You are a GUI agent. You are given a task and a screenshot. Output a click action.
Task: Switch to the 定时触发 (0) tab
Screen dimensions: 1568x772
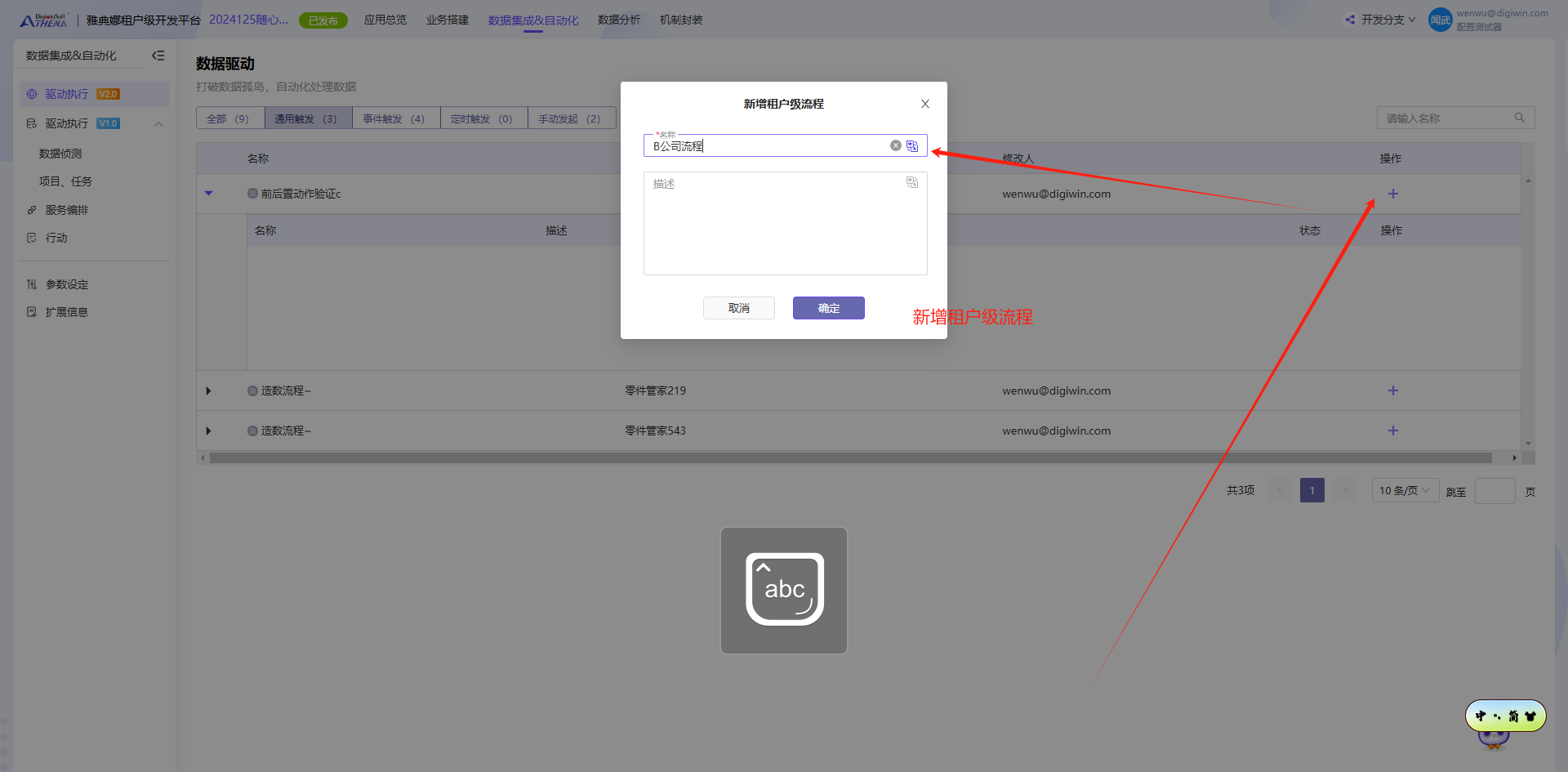pos(483,118)
